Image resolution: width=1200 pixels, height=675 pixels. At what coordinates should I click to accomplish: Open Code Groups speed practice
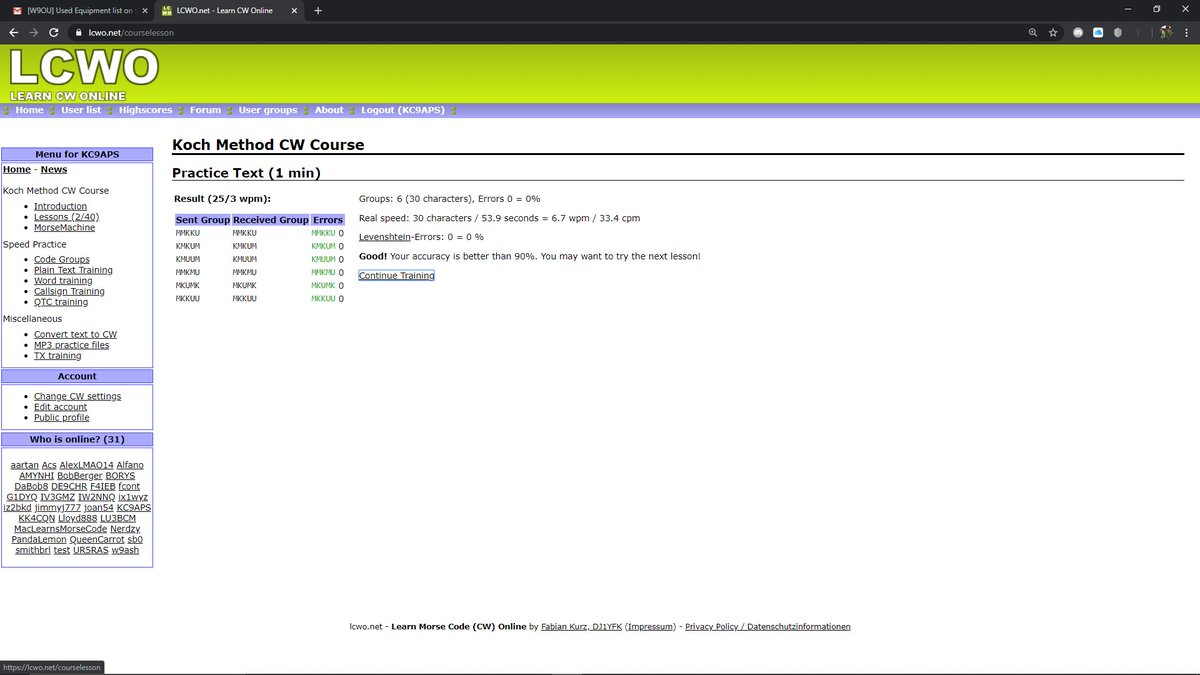62,260
